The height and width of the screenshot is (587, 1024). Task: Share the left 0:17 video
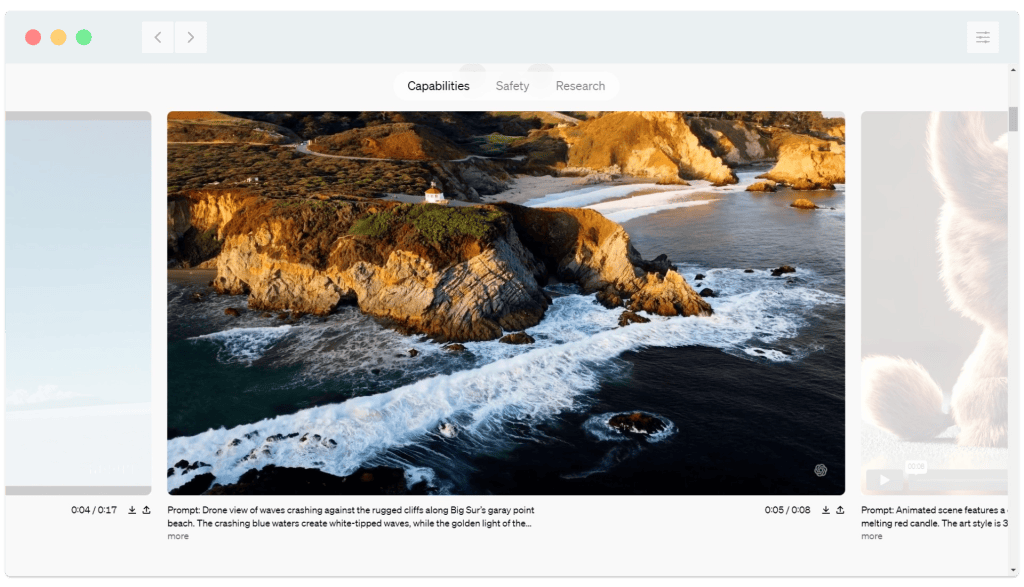[x=146, y=510]
